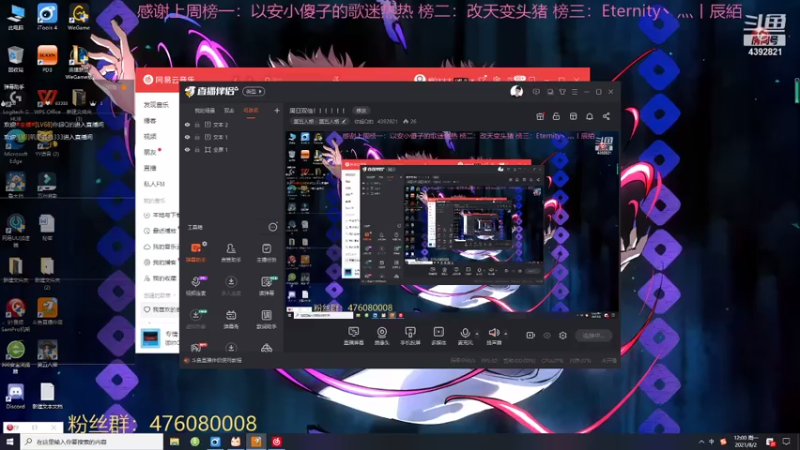Open streaming settings gear icon
This screenshot has width=800, height=450.
(563, 335)
